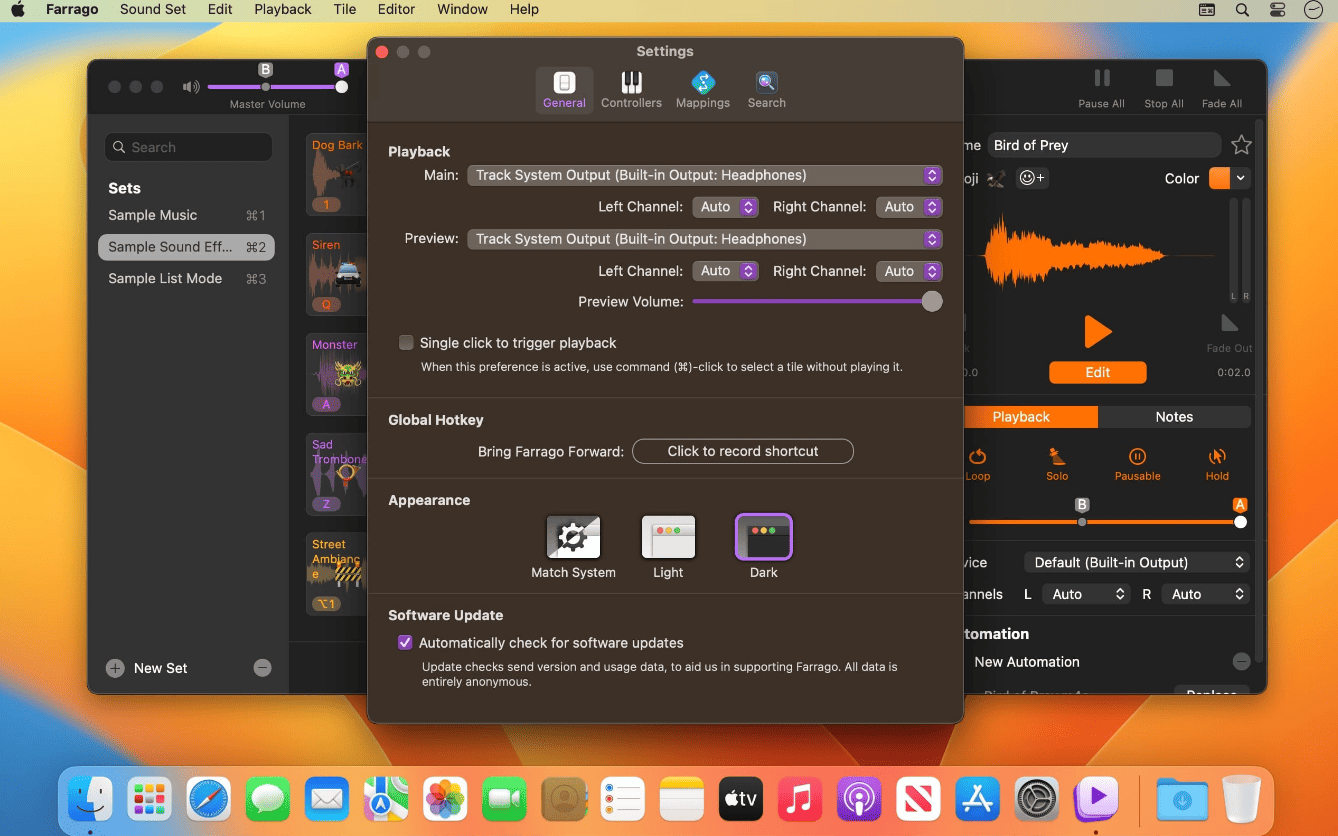Switch to the Notes tab

[1174, 417]
